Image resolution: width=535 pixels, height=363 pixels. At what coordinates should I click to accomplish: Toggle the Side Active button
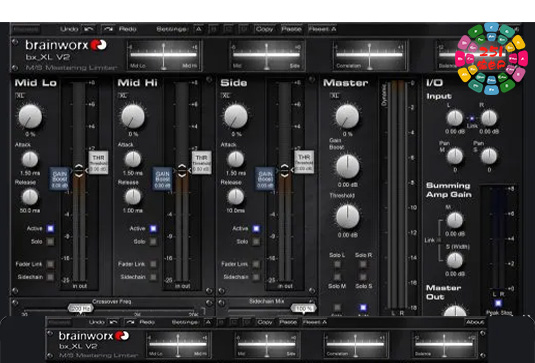(256, 228)
